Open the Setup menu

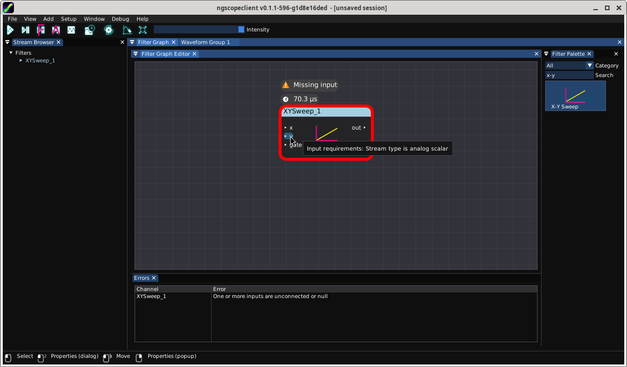coord(68,19)
